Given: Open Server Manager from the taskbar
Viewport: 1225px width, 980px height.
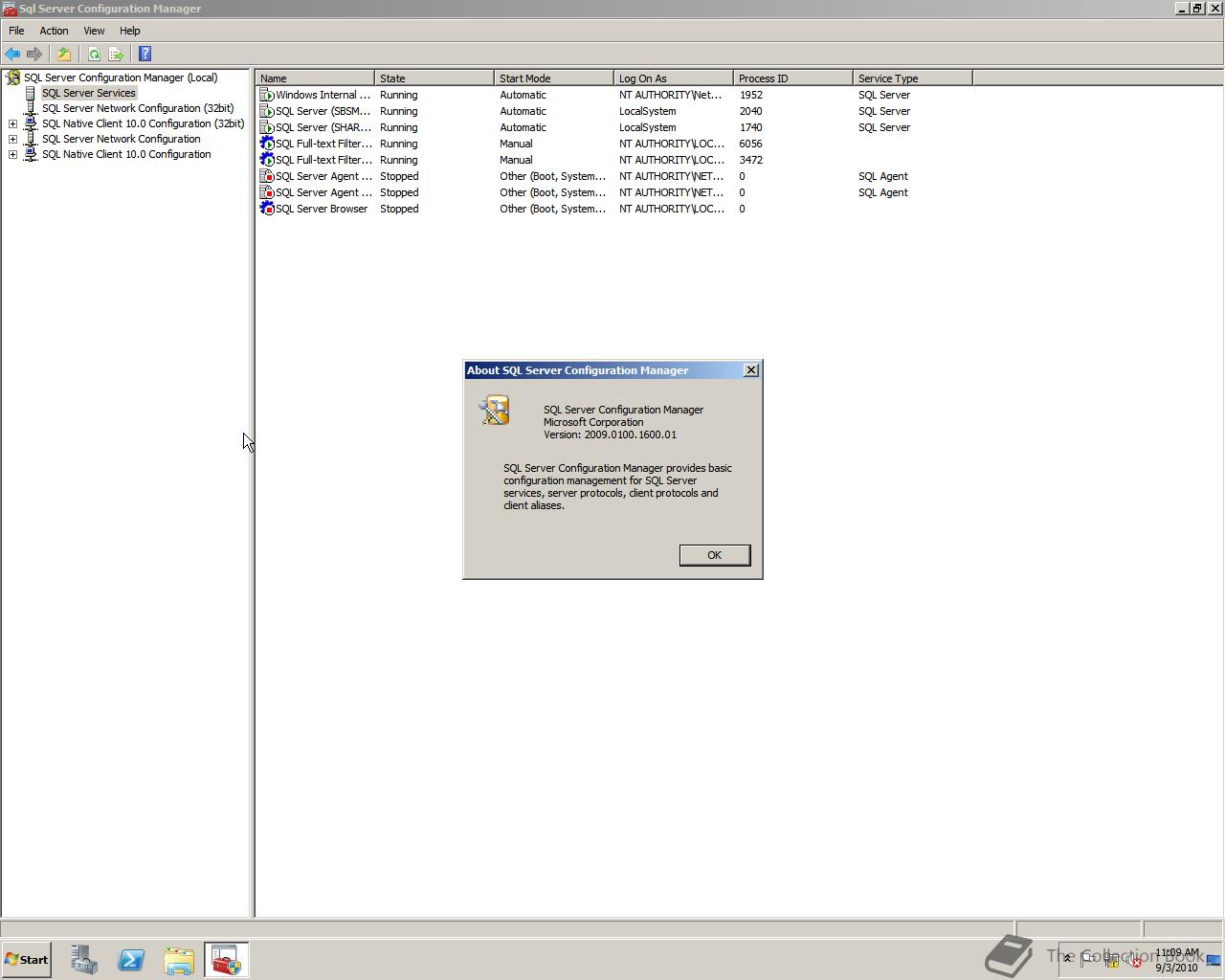Looking at the screenshot, I should pyautogui.click(x=83, y=960).
